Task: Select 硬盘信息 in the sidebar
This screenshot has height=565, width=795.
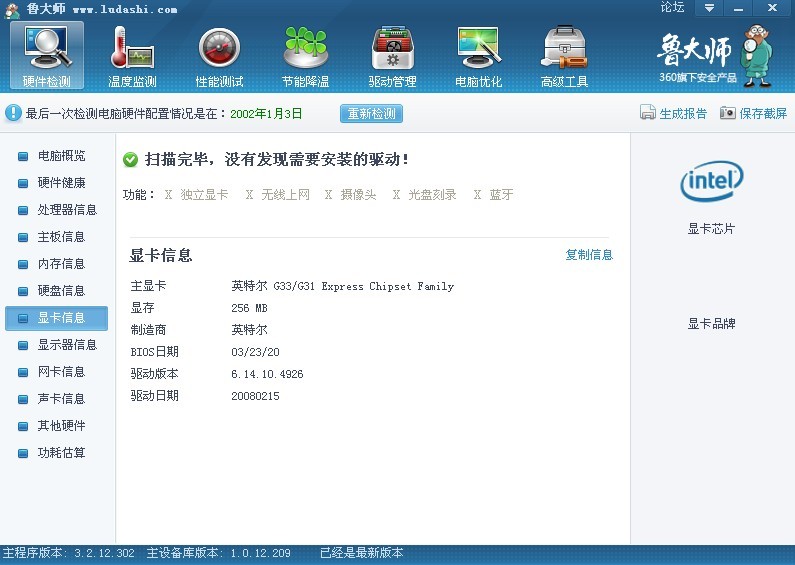Action: (x=61, y=291)
